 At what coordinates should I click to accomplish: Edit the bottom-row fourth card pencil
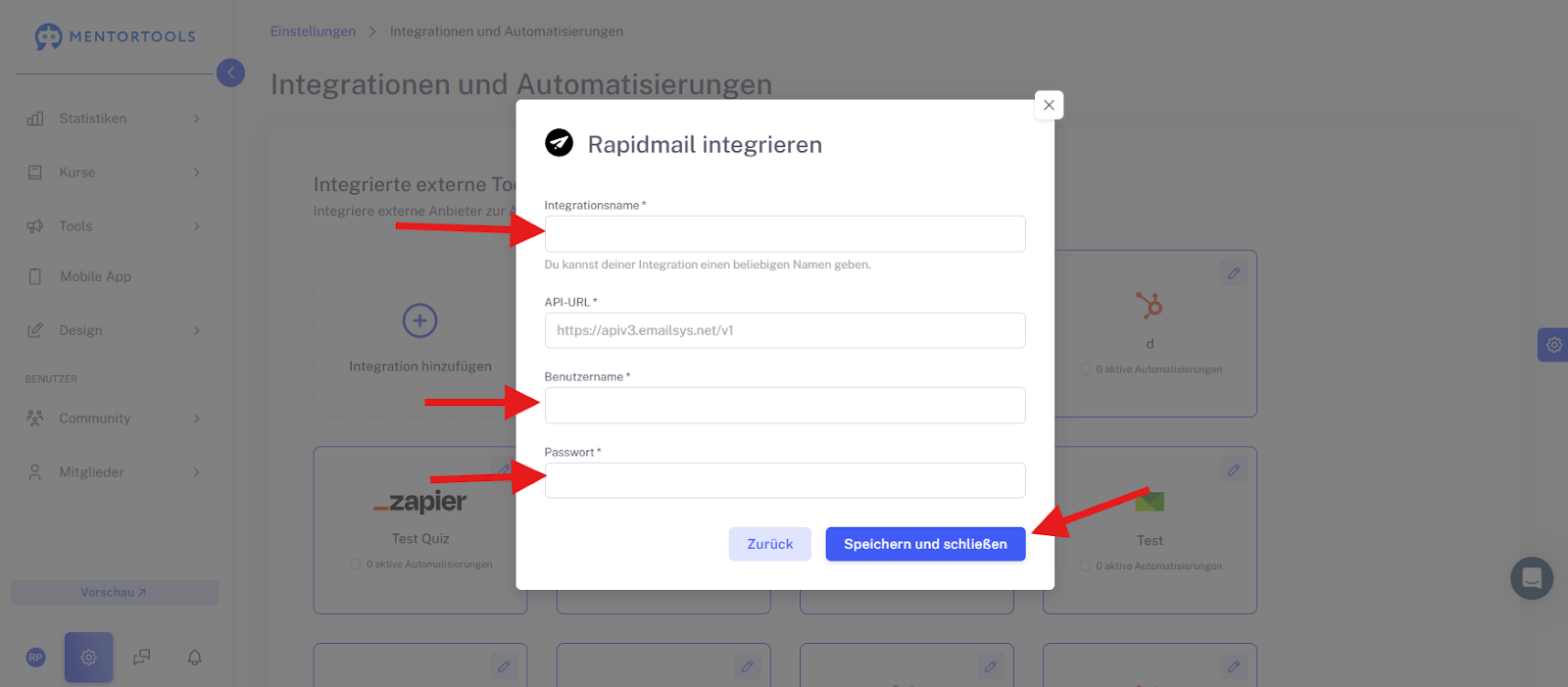[x=1234, y=666]
